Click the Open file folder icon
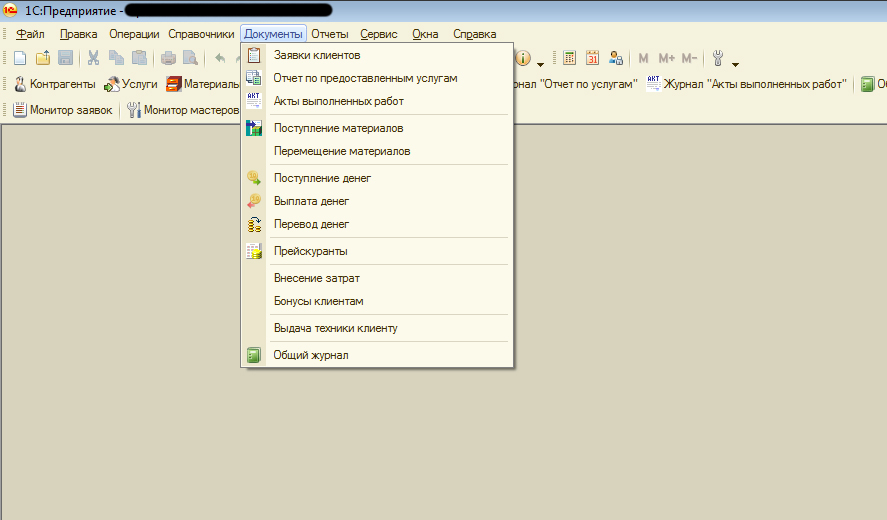The image size is (887, 520). click(x=42, y=58)
